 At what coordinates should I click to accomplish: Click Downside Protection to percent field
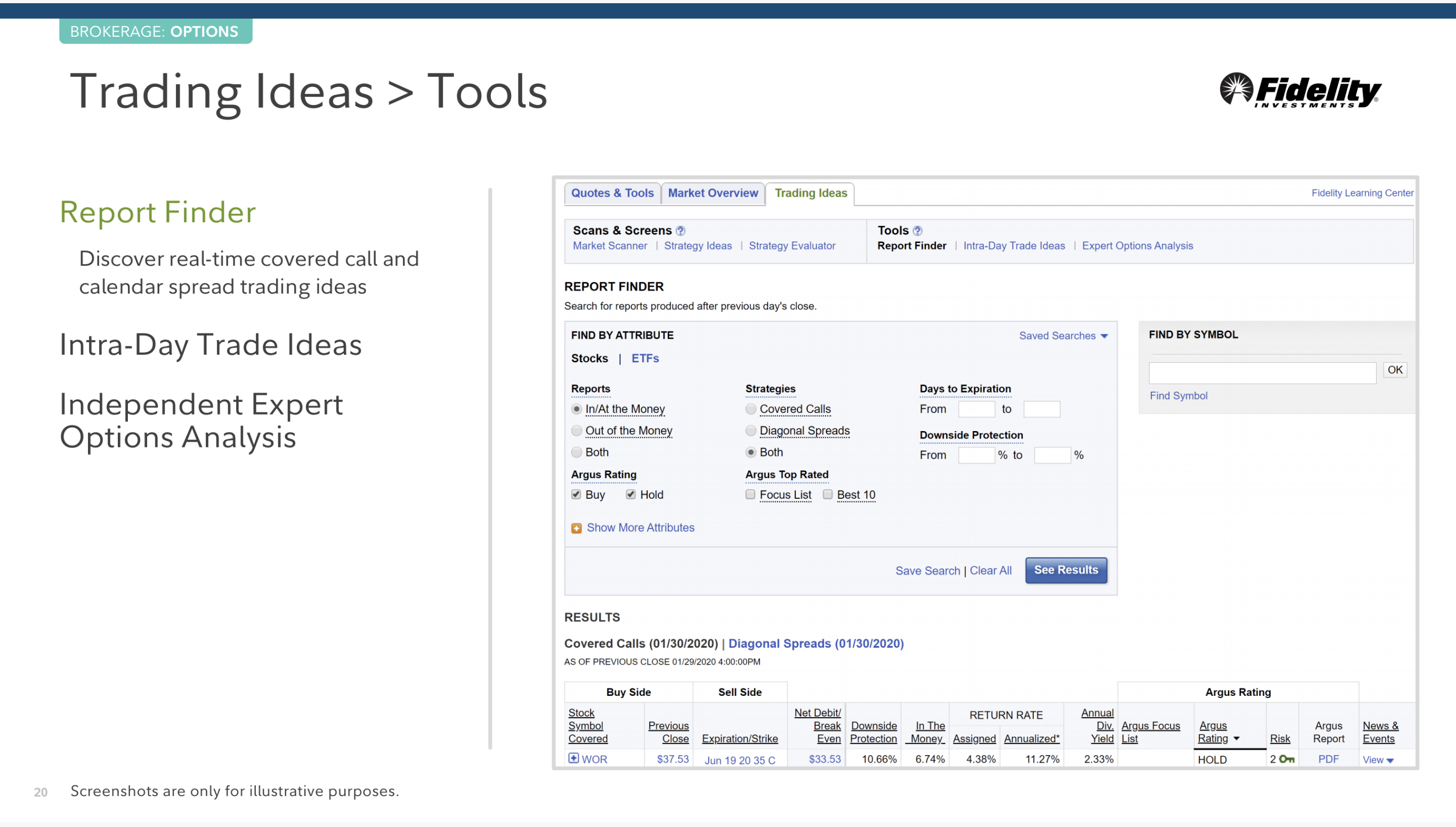pyautogui.click(x=1053, y=455)
